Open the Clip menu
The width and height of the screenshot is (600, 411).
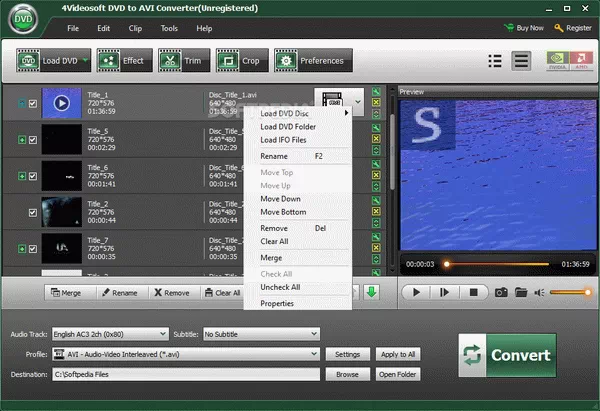click(x=135, y=28)
